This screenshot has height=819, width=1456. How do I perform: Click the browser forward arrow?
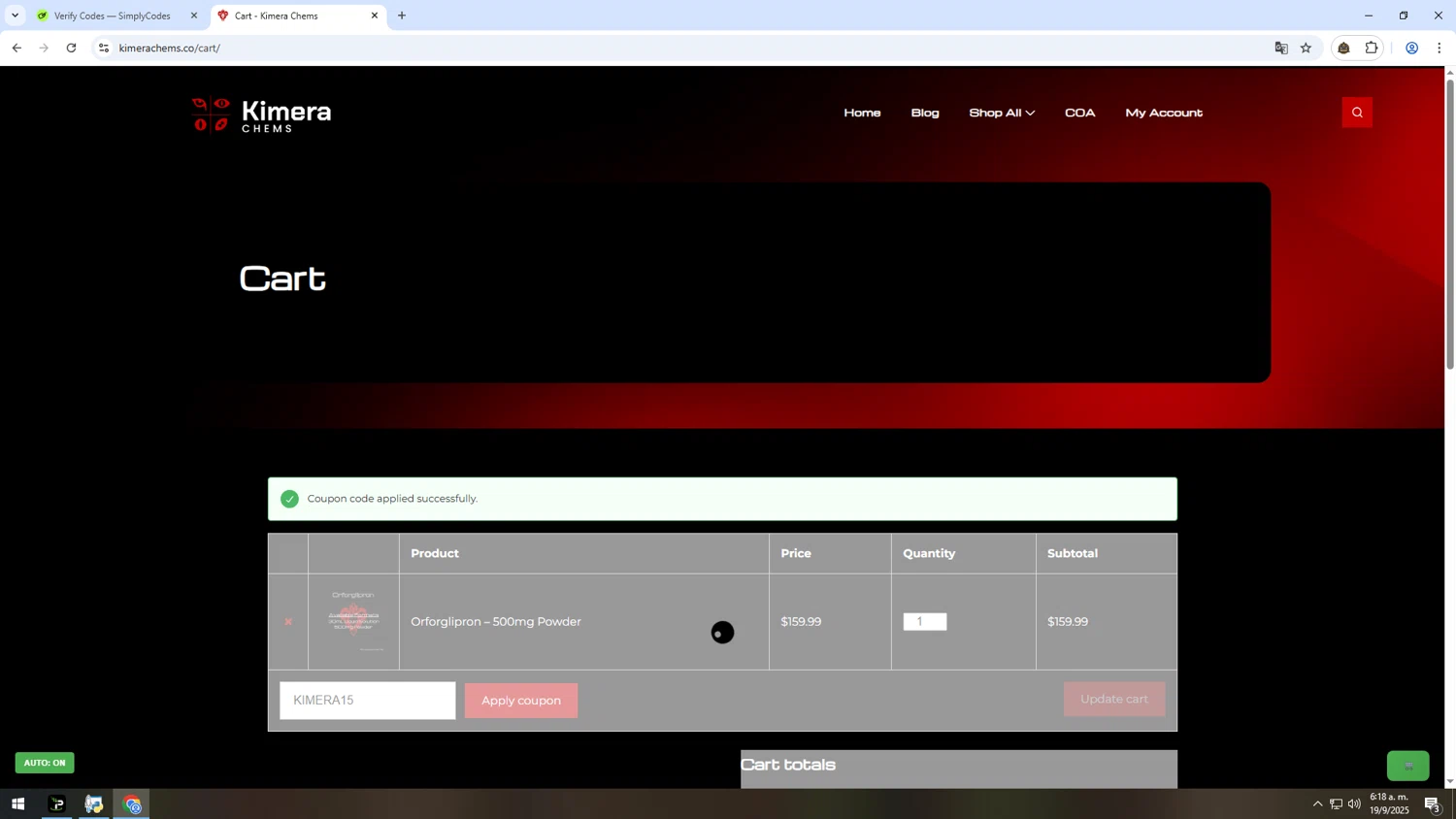coord(44,48)
